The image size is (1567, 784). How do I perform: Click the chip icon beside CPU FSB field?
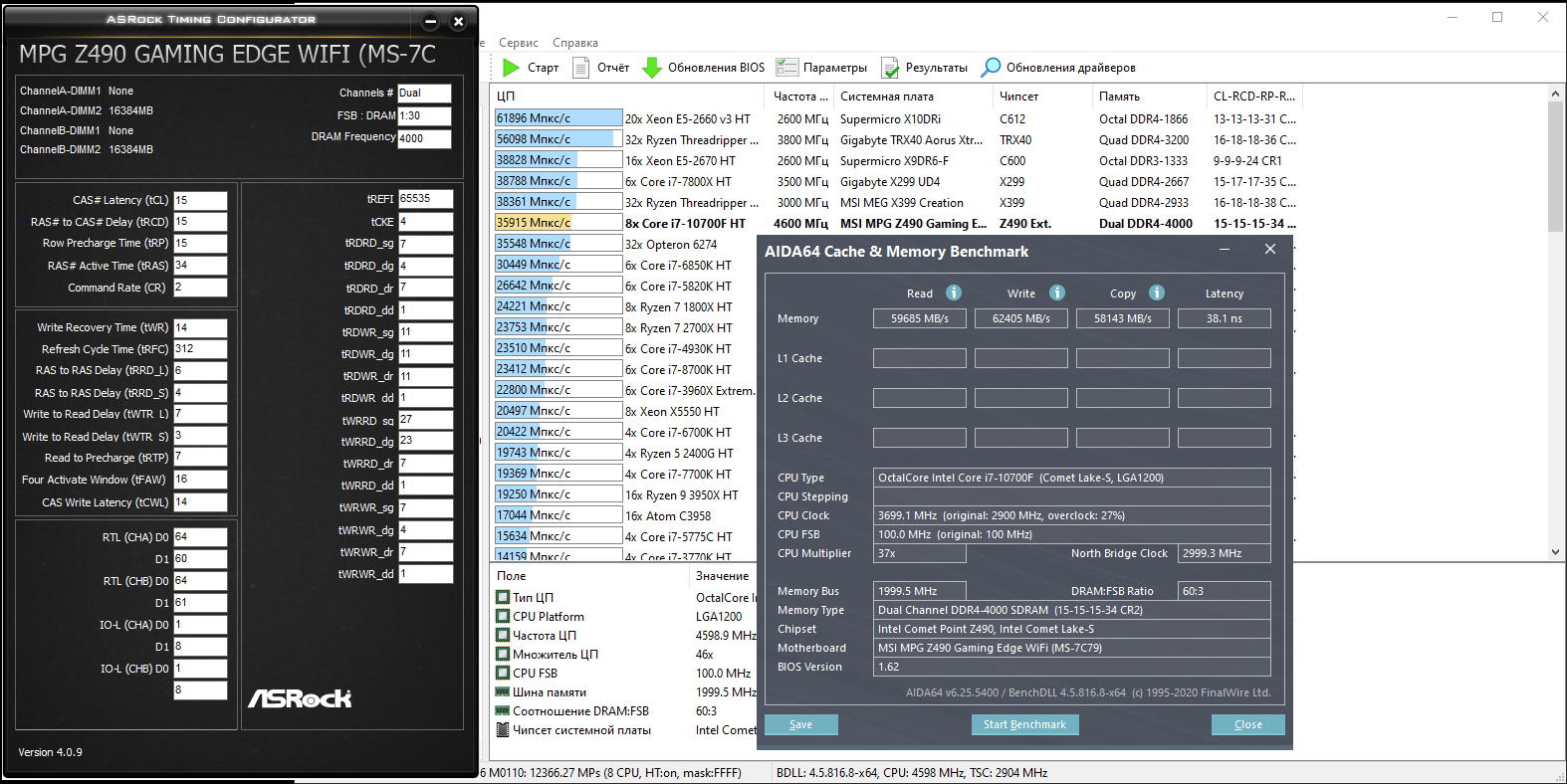coord(503,674)
